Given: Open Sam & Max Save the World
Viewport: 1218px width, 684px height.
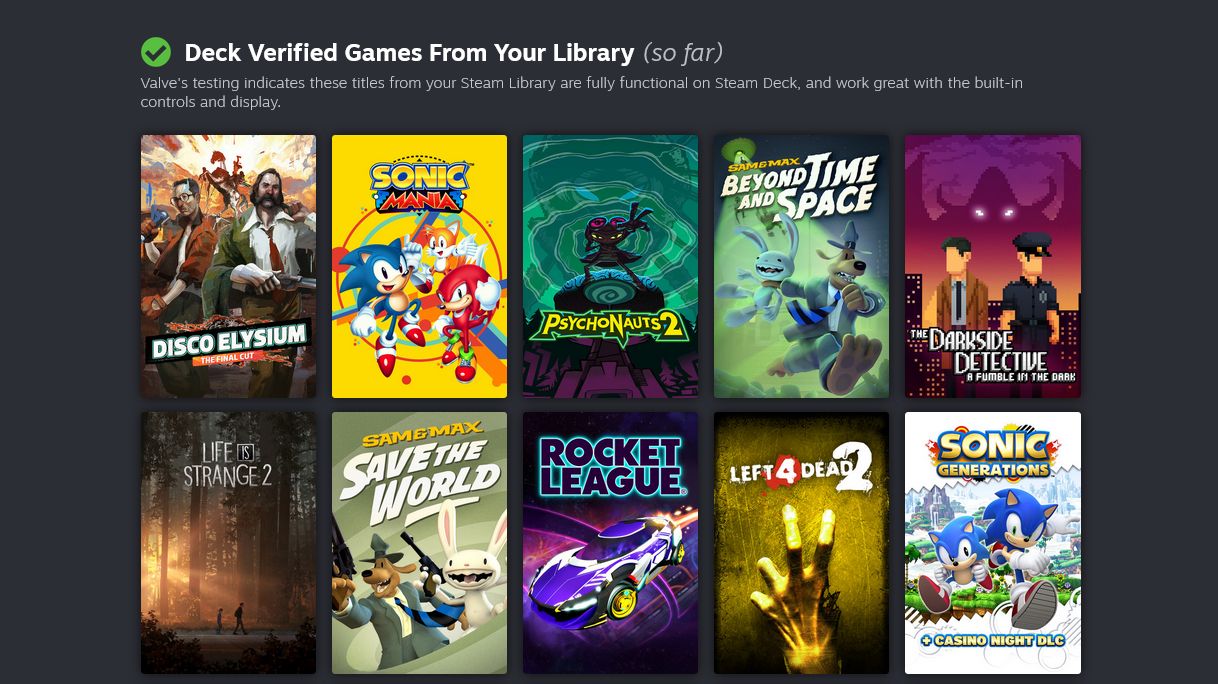Looking at the screenshot, I should [x=419, y=543].
